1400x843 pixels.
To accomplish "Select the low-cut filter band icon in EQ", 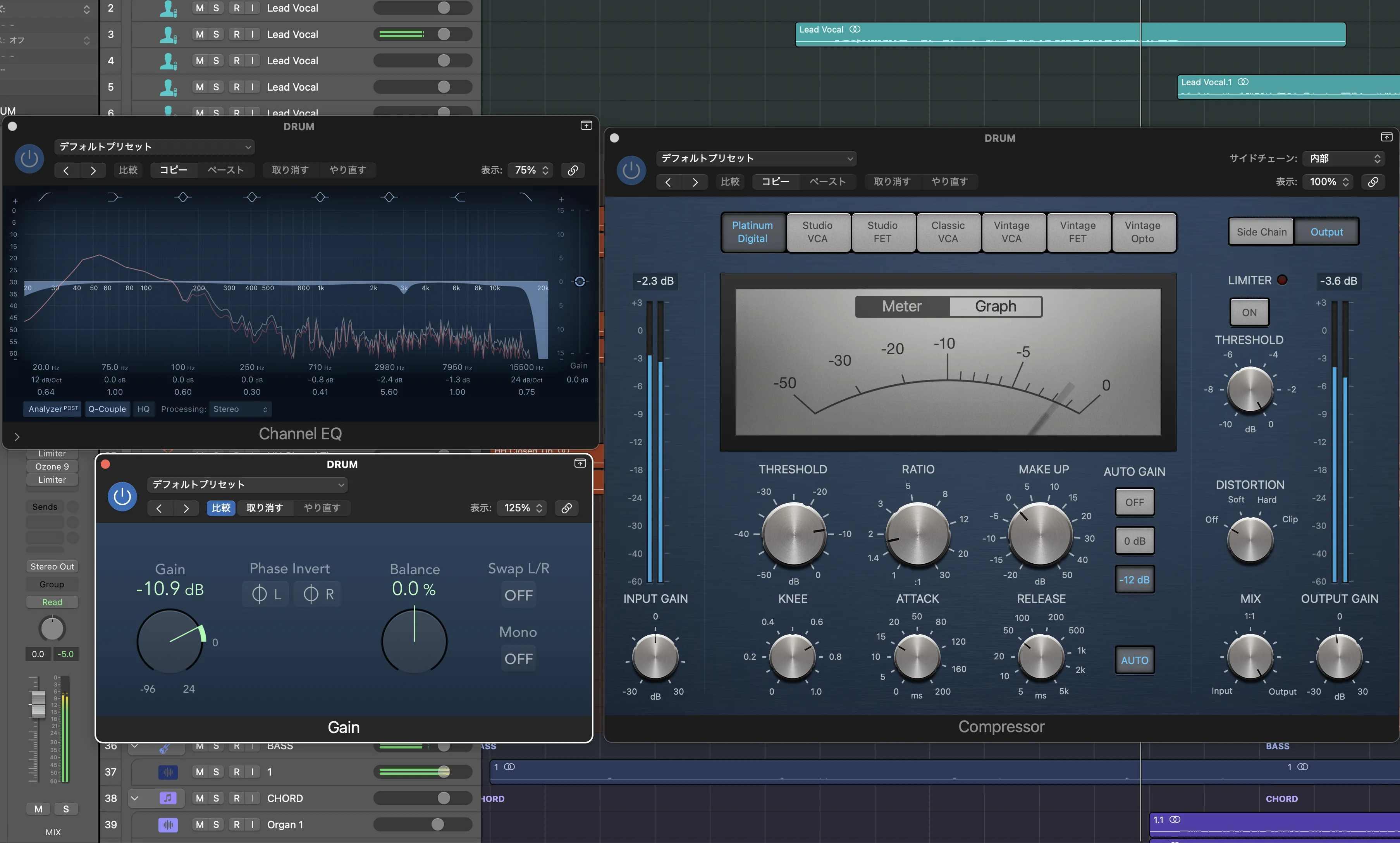I will point(44,197).
